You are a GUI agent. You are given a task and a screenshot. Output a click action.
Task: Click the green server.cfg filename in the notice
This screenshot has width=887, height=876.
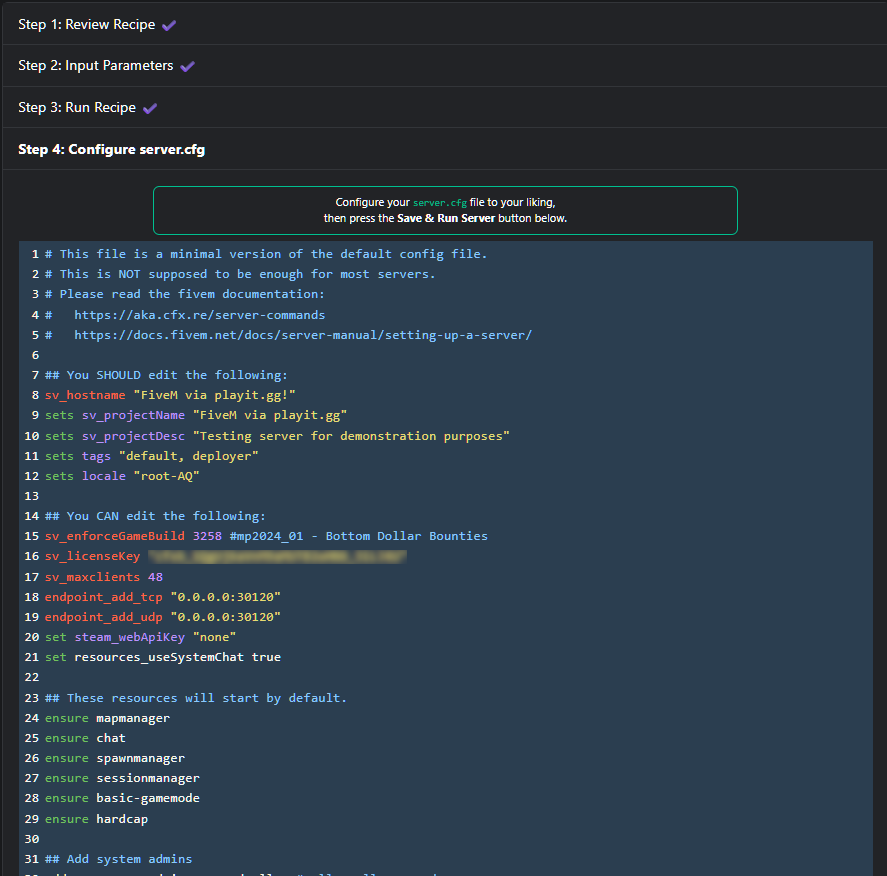click(x=440, y=202)
